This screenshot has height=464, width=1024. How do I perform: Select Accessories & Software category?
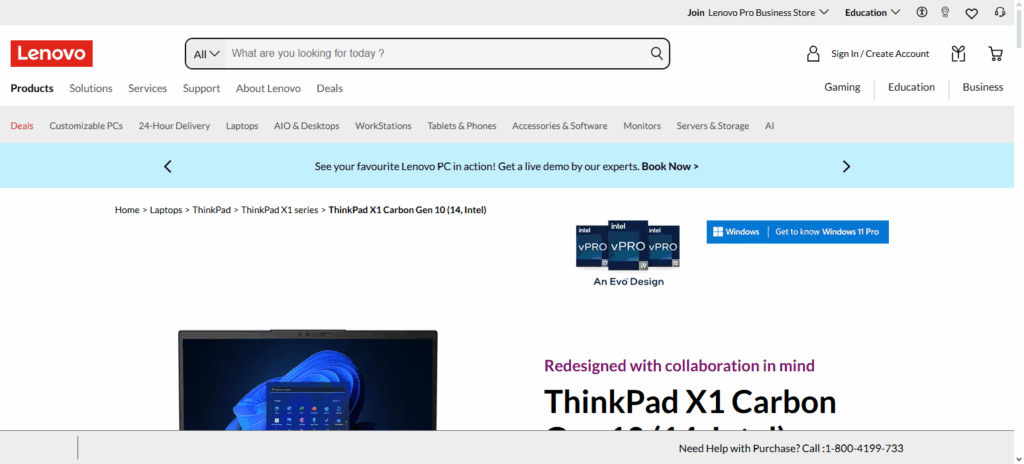[560, 125]
